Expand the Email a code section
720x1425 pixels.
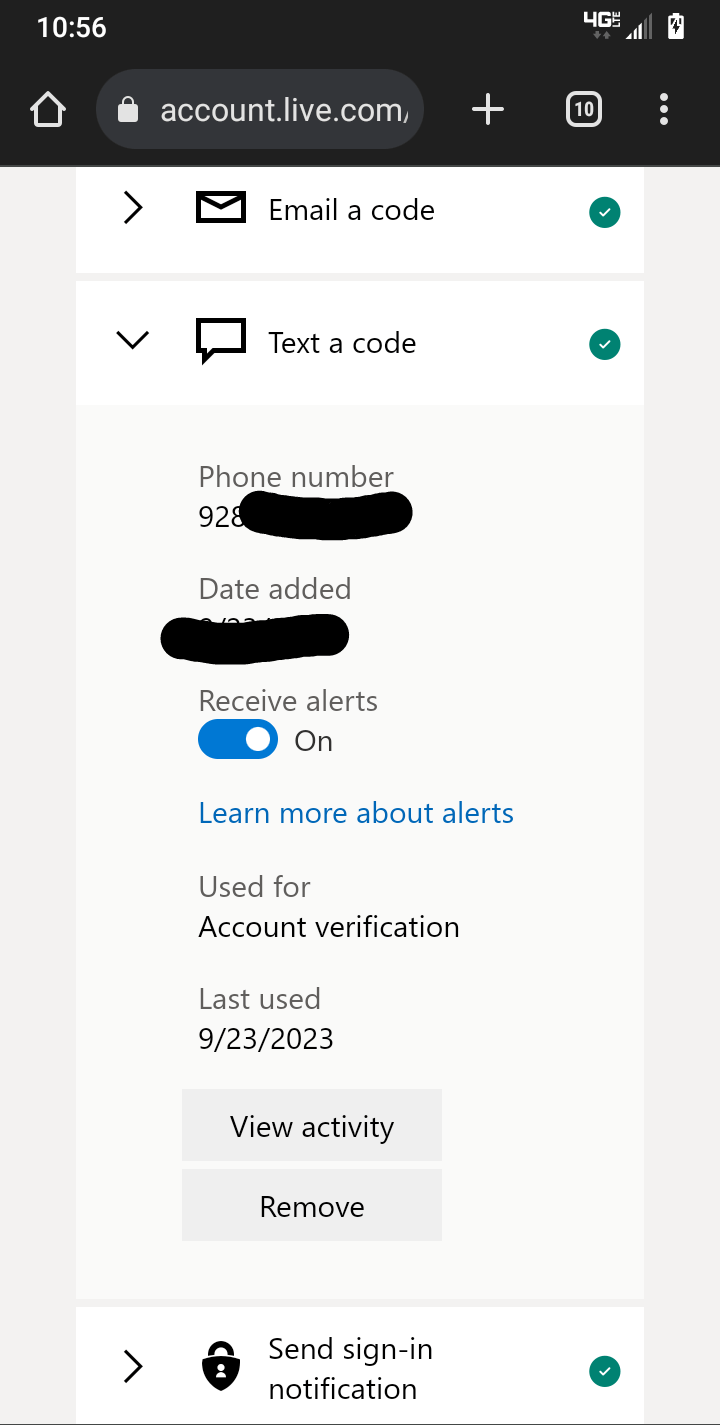[132, 208]
